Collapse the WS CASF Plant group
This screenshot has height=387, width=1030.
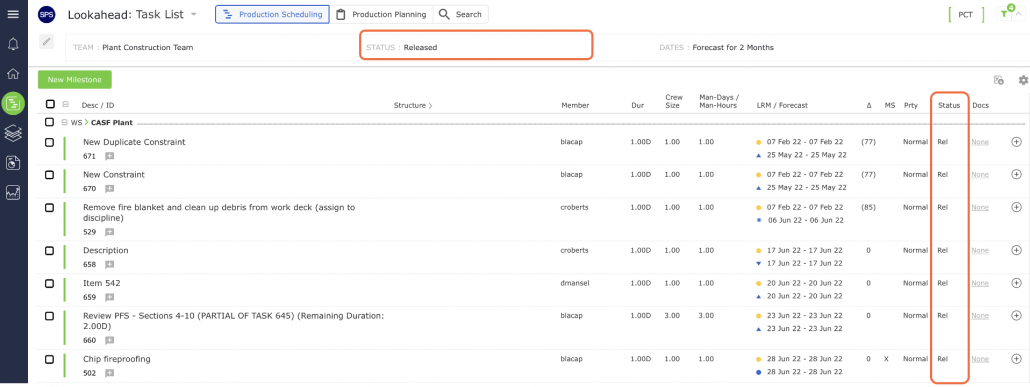64,122
